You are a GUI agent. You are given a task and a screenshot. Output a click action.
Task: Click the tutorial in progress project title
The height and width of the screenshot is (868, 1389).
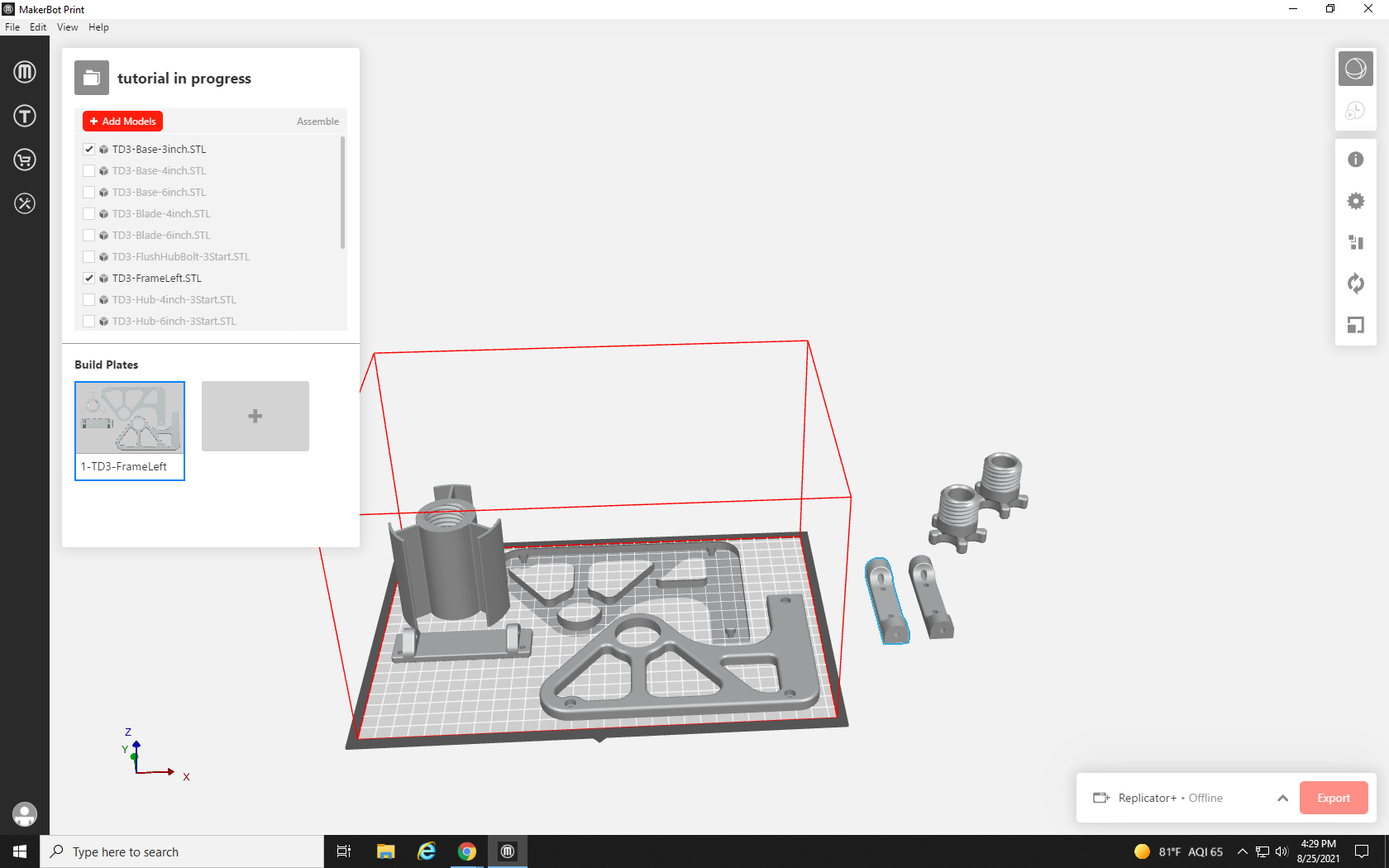point(184,79)
